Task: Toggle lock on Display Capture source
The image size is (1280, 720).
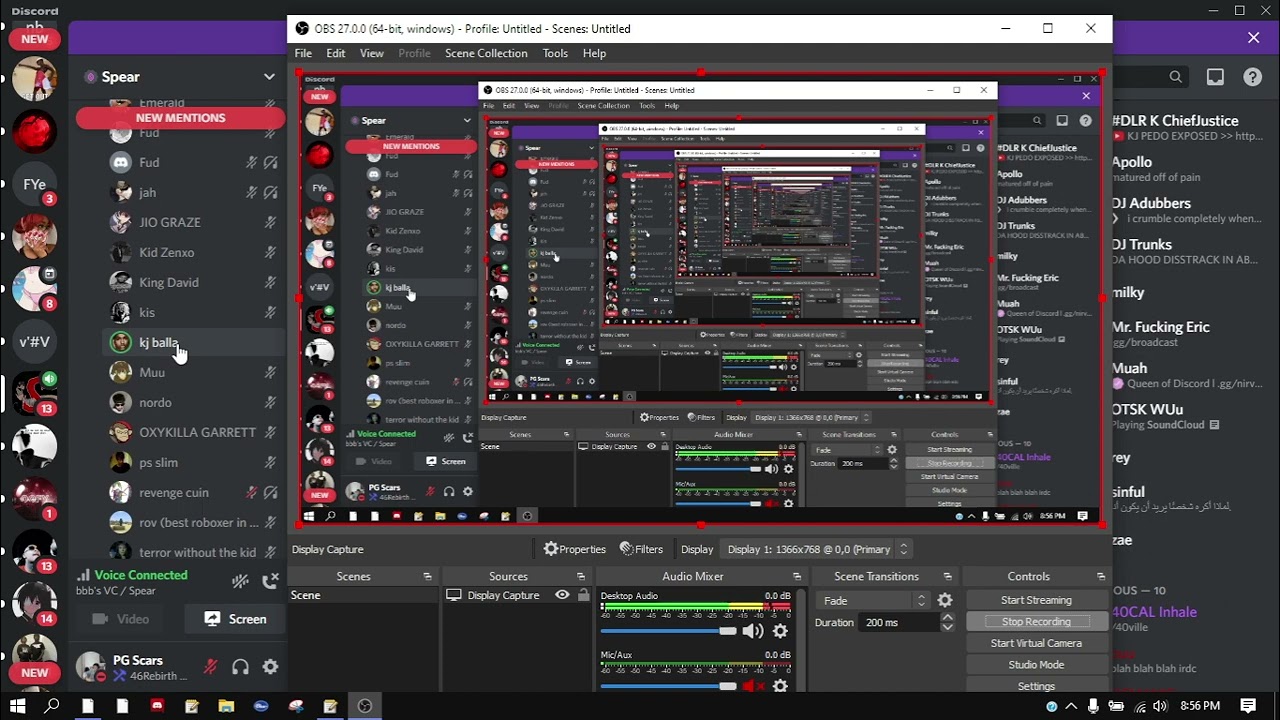Action: 583,595
